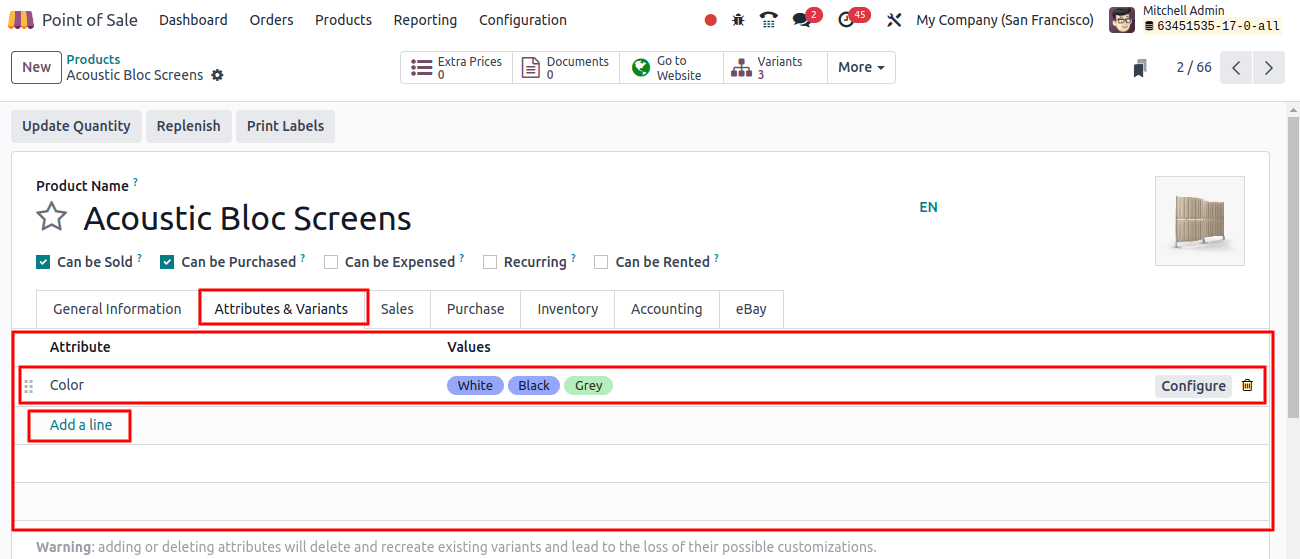Click the bookmark icon near pager

(1140, 68)
